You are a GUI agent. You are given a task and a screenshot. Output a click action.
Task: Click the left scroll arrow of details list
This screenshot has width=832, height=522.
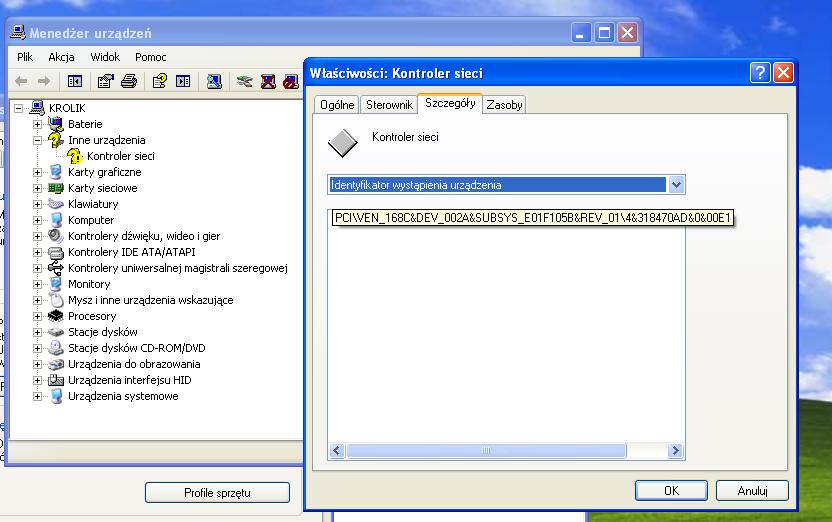(336, 450)
